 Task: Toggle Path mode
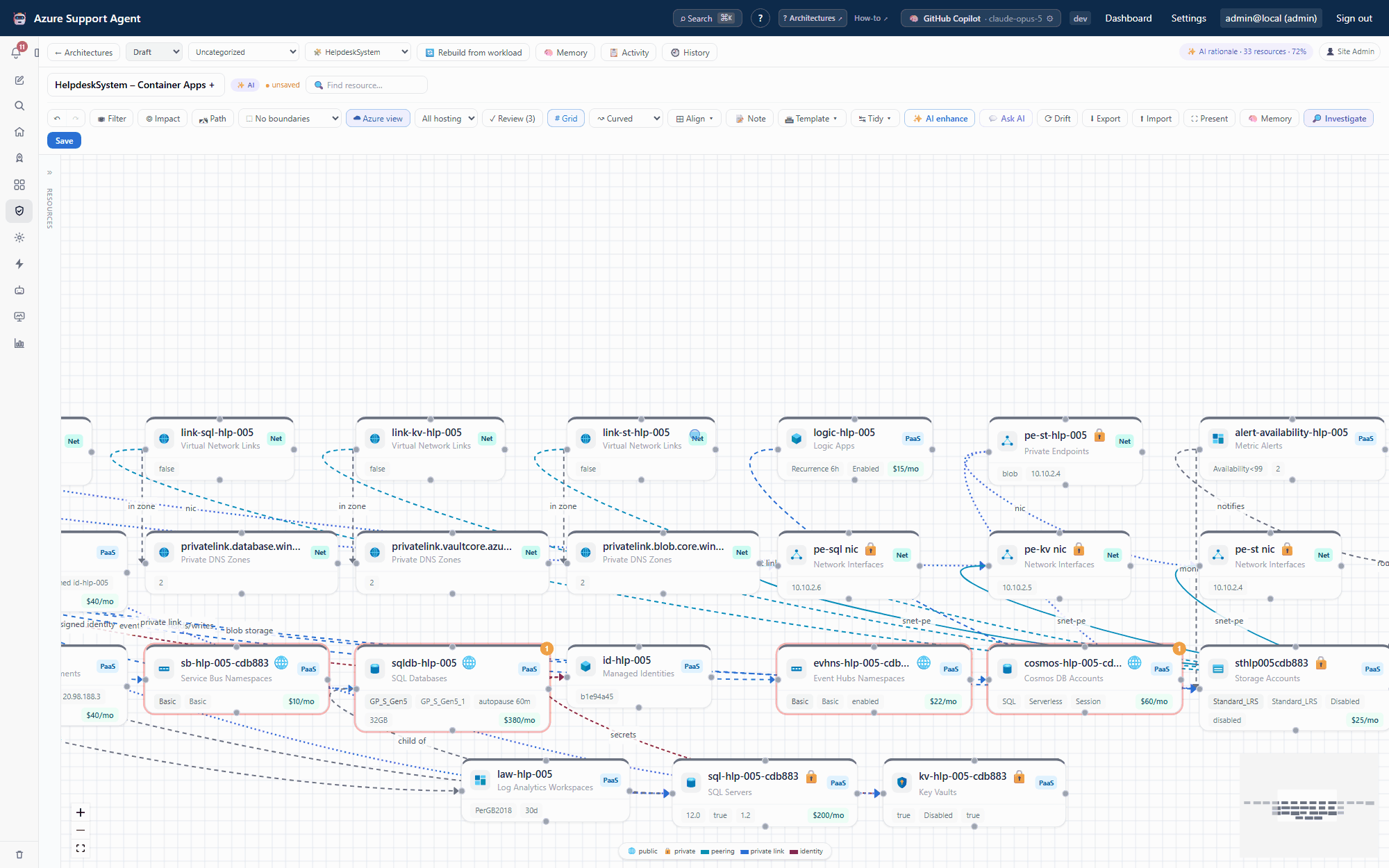(213, 119)
